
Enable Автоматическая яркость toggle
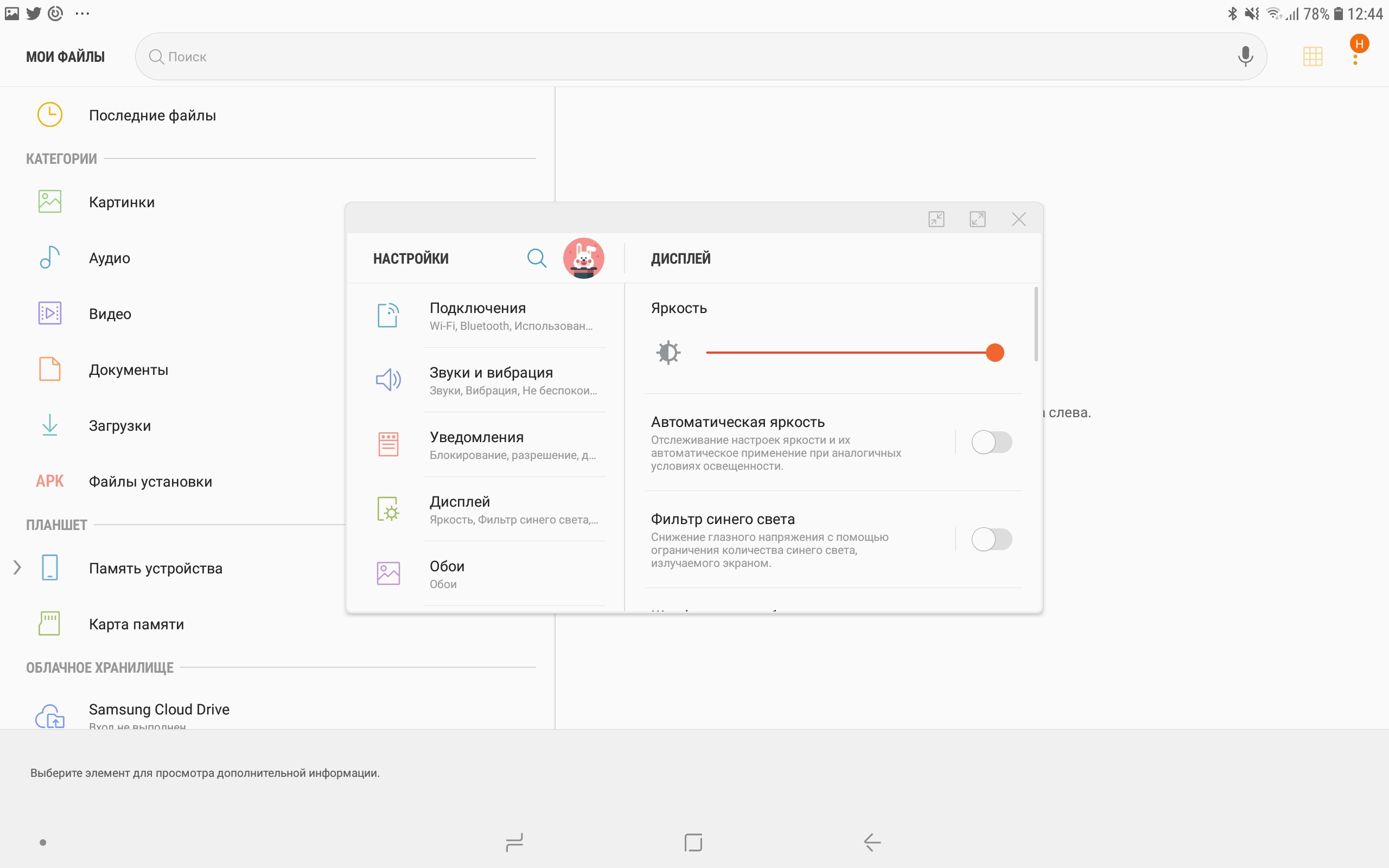[x=991, y=443]
